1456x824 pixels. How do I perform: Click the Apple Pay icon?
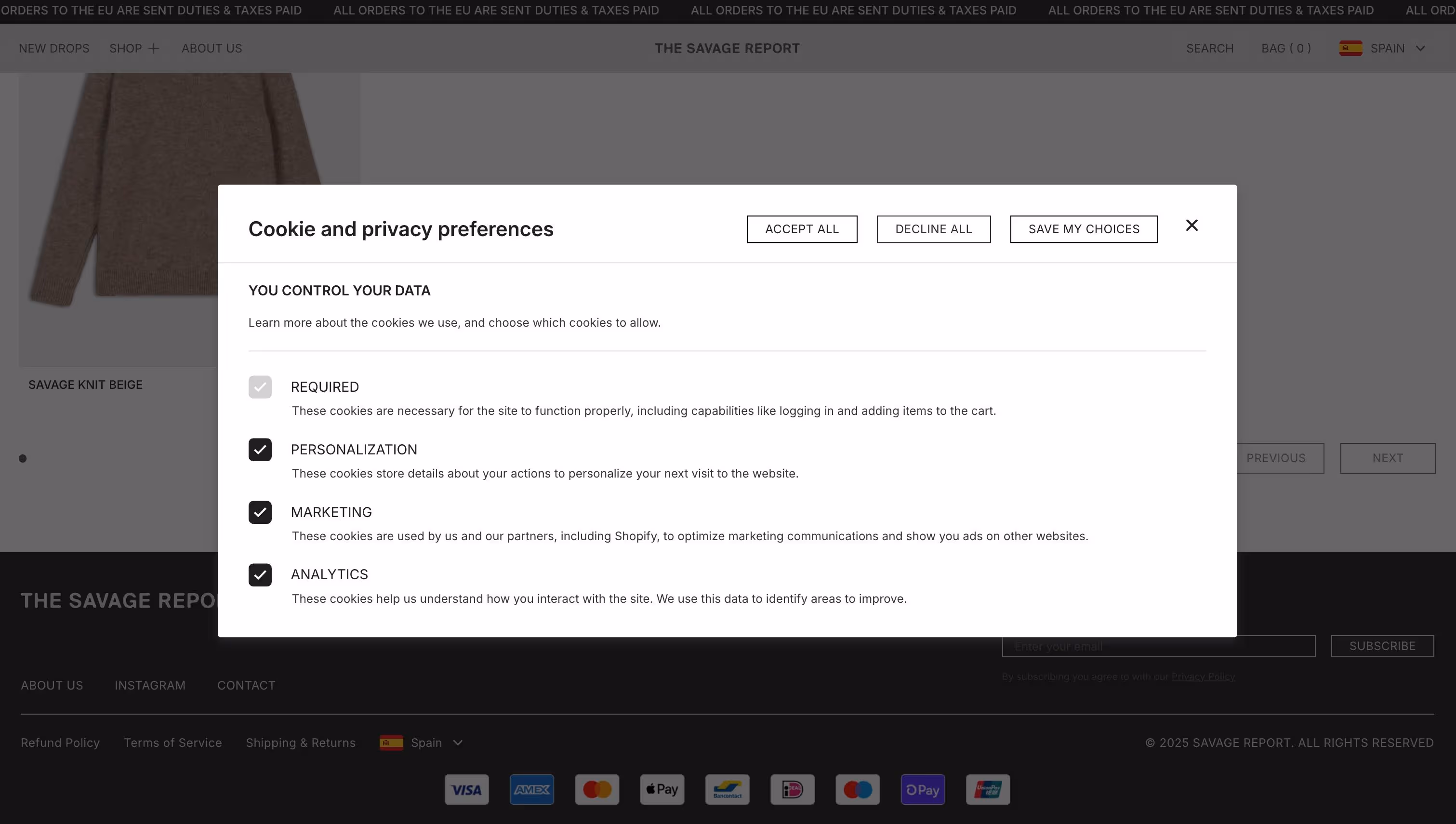662,789
